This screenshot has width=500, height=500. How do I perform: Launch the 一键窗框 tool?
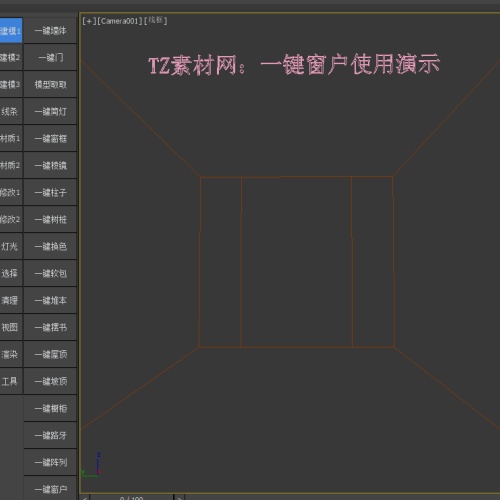(x=50, y=138)
